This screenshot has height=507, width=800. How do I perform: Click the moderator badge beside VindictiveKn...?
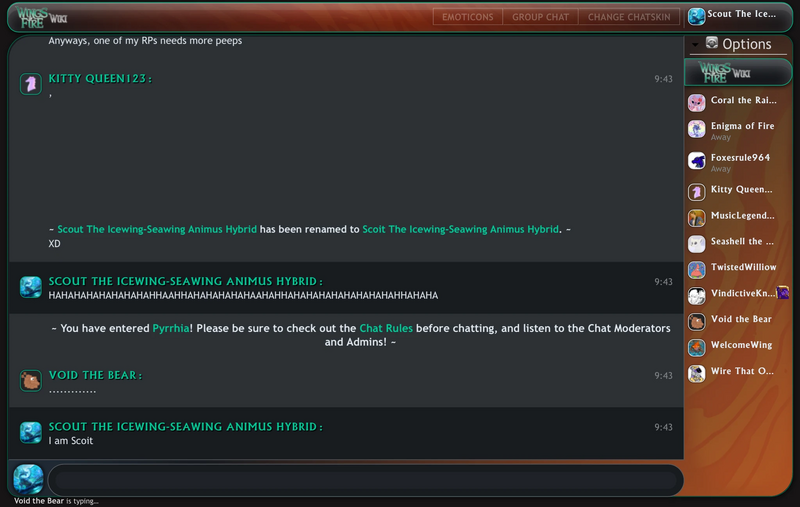[x=783, y=292]
